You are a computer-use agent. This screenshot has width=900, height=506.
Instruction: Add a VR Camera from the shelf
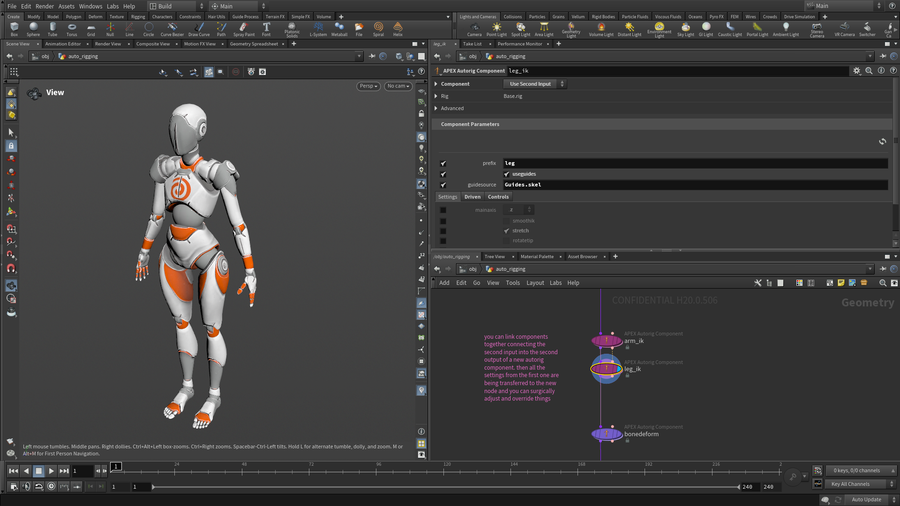pyautogui.click(x=844, y=29)
